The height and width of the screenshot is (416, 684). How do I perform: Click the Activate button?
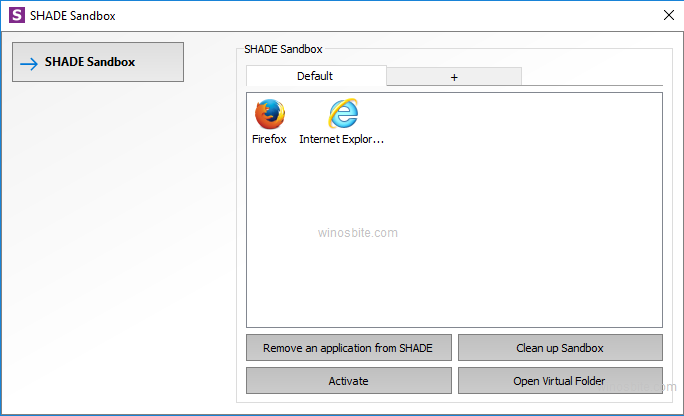[x=349, y=381]
